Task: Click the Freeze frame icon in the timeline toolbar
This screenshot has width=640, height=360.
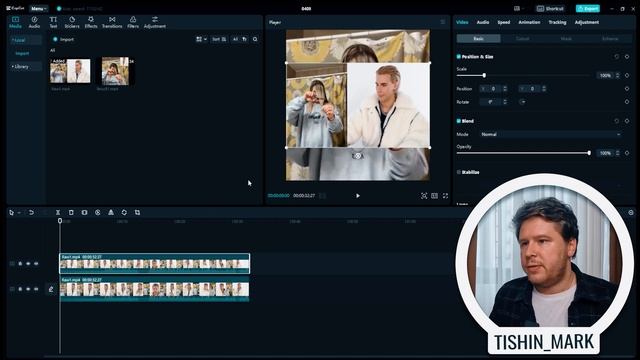Action: pos(84,212)
